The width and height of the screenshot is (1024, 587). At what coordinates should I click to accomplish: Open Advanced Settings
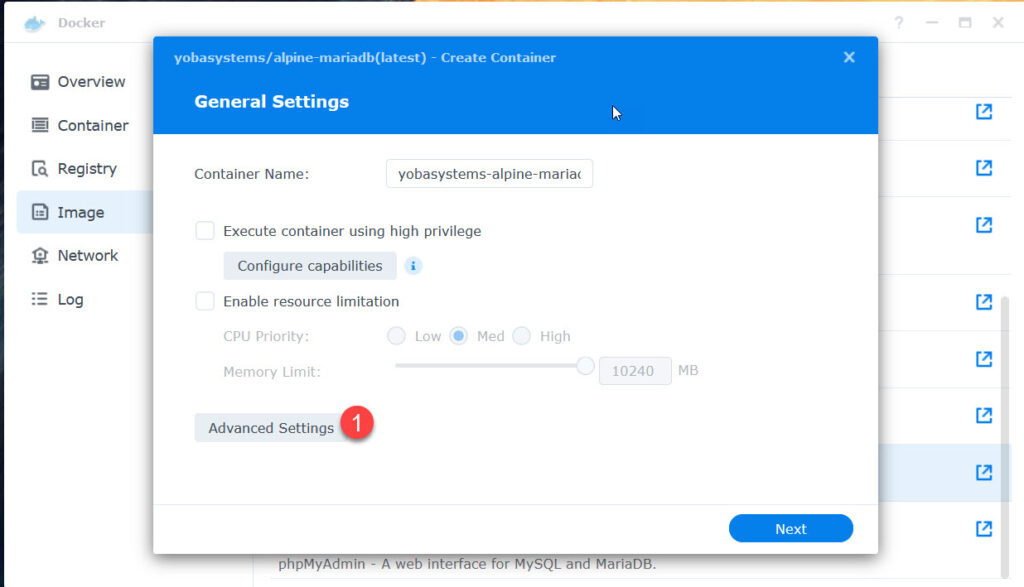pos(271,428)
